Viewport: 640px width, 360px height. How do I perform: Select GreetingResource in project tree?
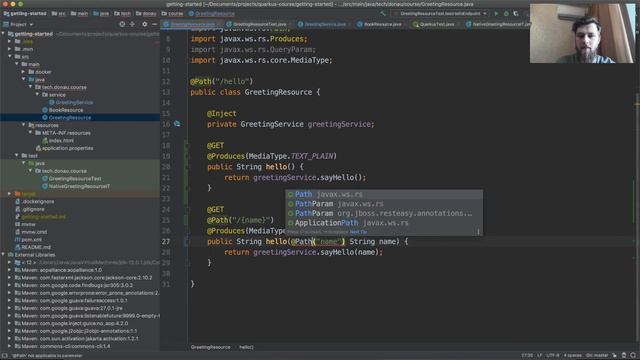[x=70, y=118]
